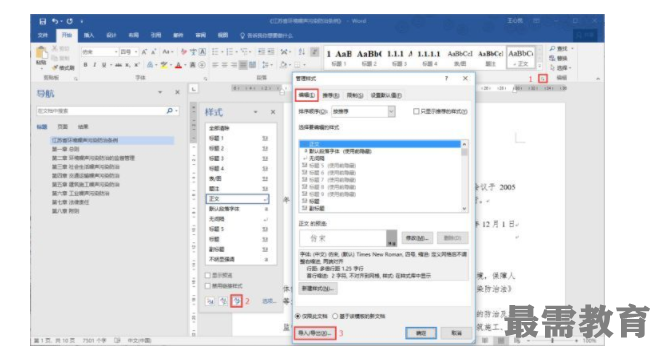The image size is (656, 361).
Task: Click the zoom slider in the status bar
Action: 552,341
